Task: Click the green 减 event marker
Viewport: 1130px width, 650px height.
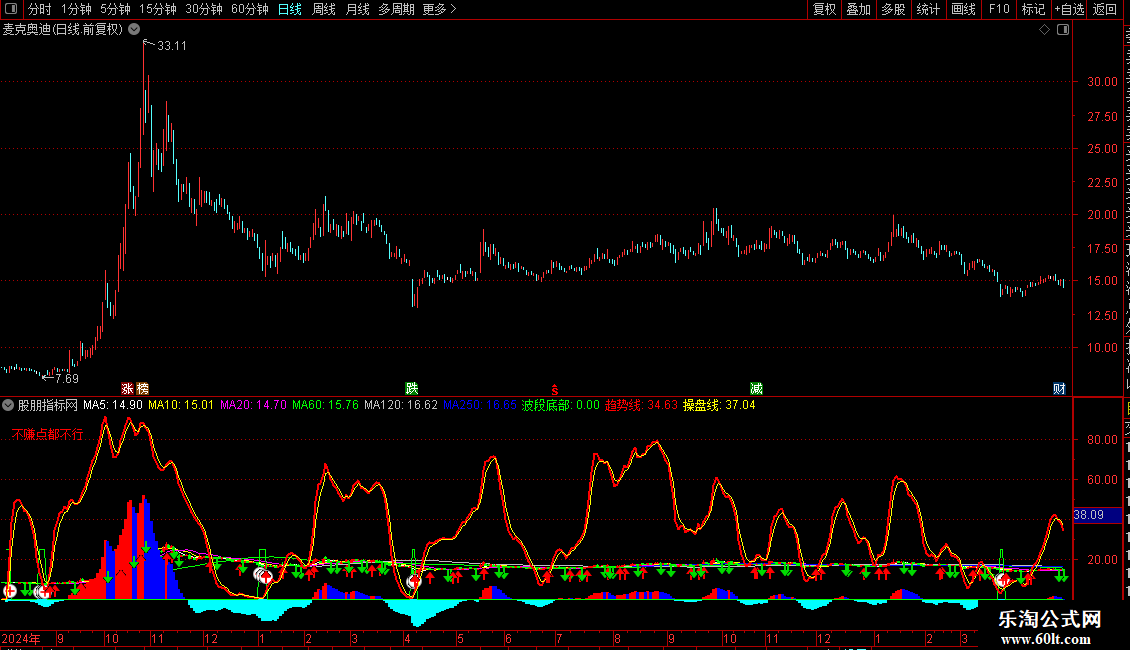Action: click(756, 389)
